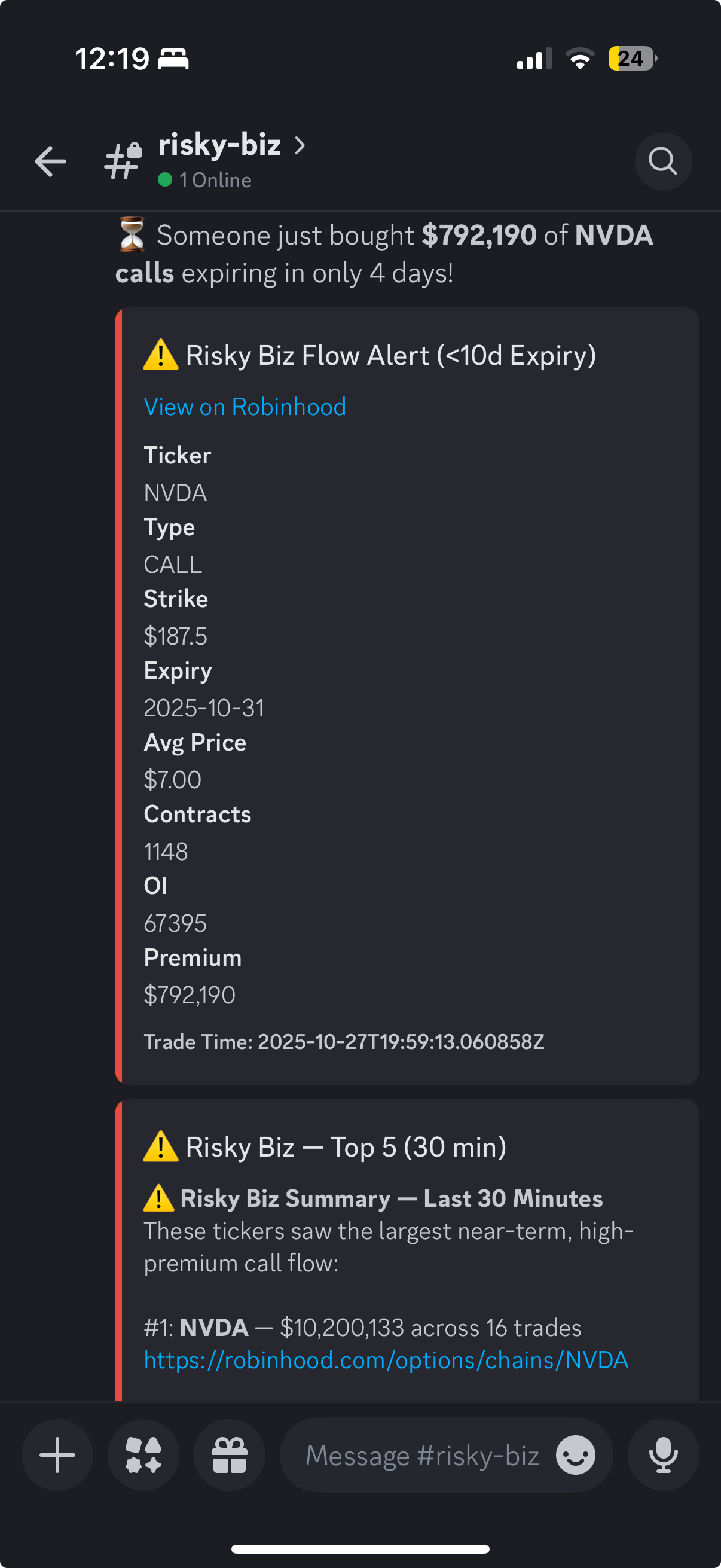721x1568 pixels.
Task: Tap the hourglass emoji in message
Action: (132, 235)
